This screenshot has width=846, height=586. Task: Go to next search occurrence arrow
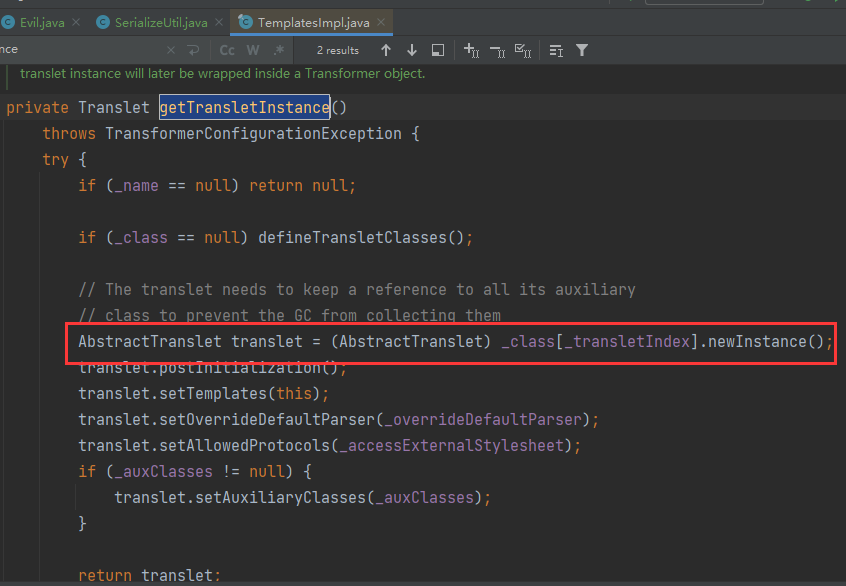coord(412,50)
